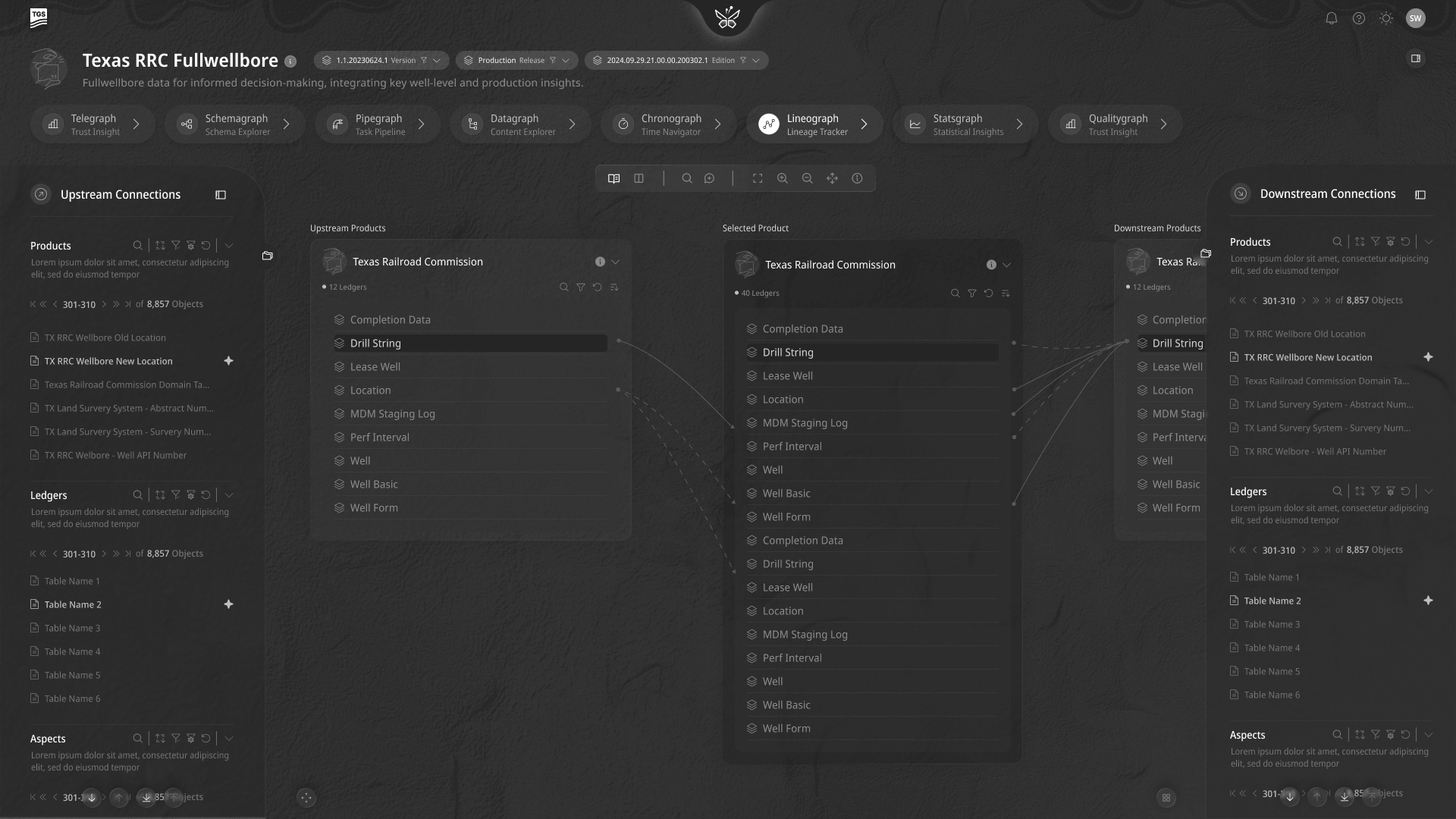Click the grid layout button at canvas bottom right
The height and width of the screenshot is (819, 1456).
click(x=1166, y=797)
